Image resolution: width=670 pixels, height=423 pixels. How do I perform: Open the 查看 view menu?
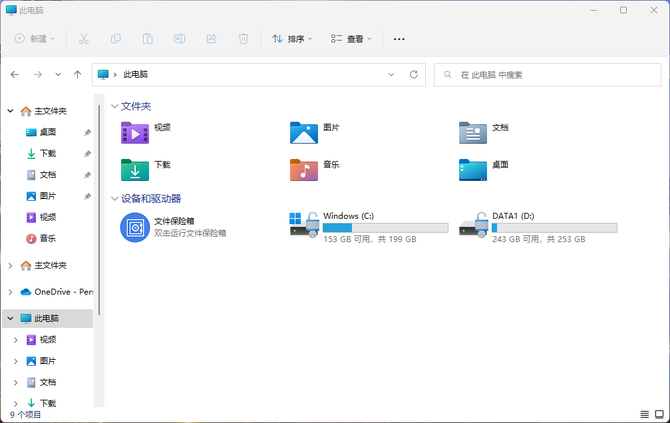click(x=351, y=39)
